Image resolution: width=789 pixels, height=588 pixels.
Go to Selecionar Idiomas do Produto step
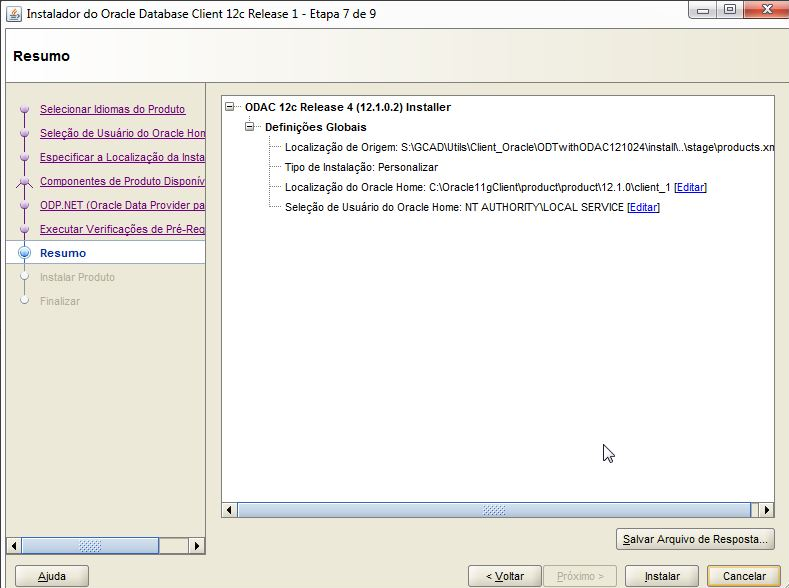112,109
